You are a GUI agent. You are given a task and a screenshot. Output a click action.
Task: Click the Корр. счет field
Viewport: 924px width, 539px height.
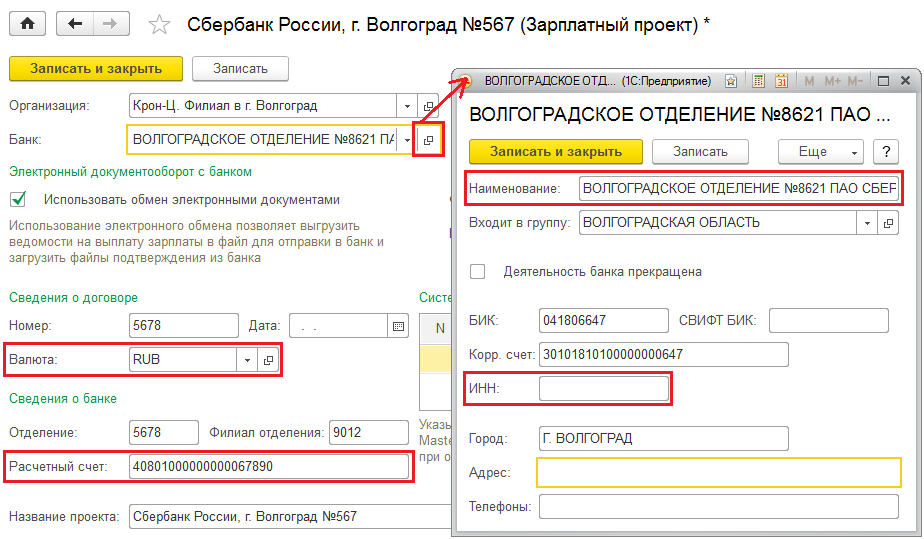point(664,355)
